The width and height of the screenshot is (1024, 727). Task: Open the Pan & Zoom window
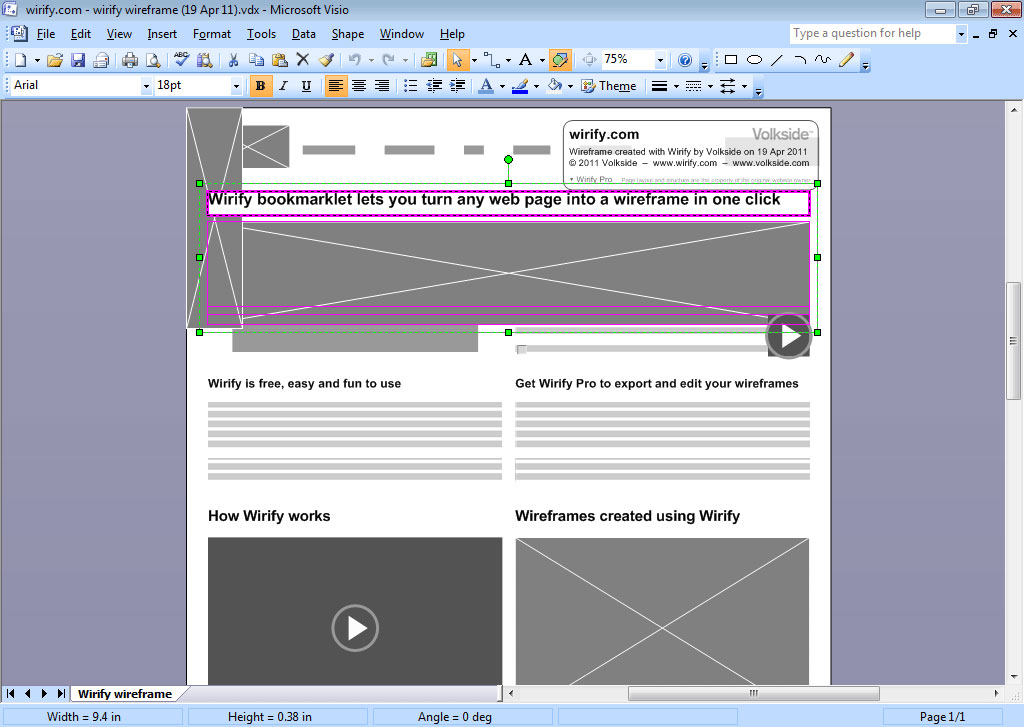588,60
